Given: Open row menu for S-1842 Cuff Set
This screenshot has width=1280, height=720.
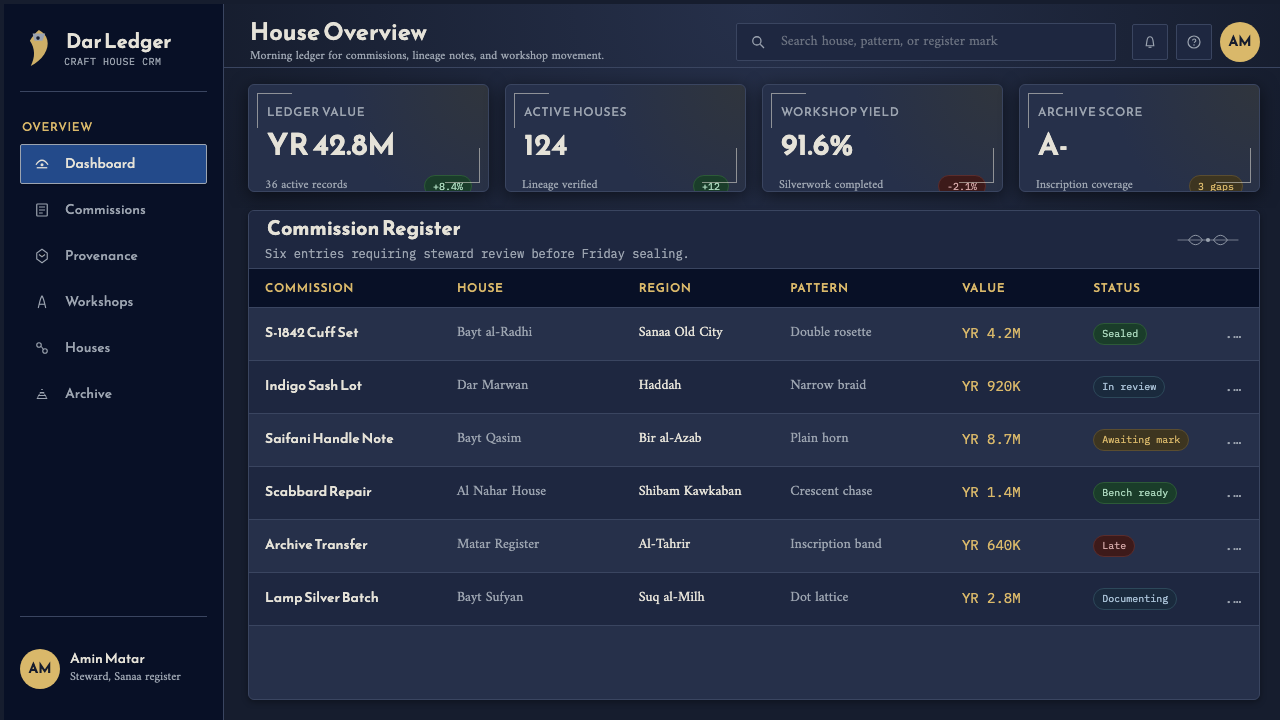Looking at the screenshot, I should (1234, 334).
